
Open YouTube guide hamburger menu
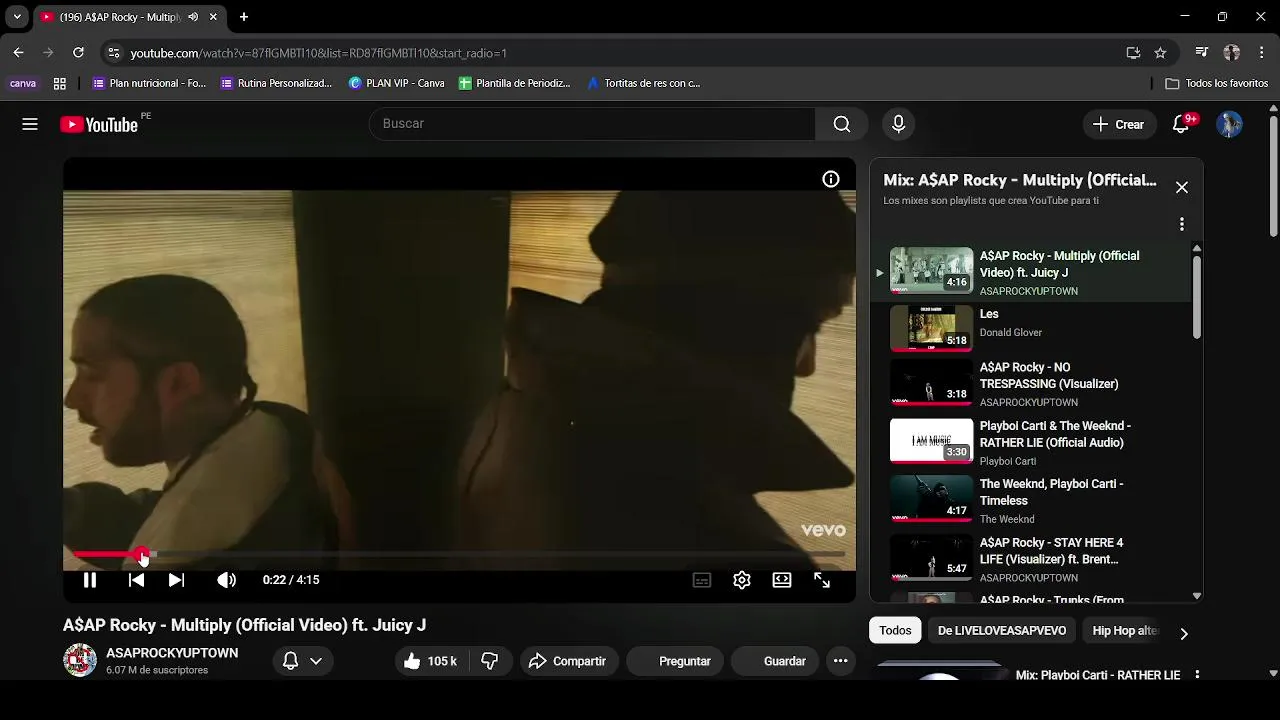tap(30, 124)
